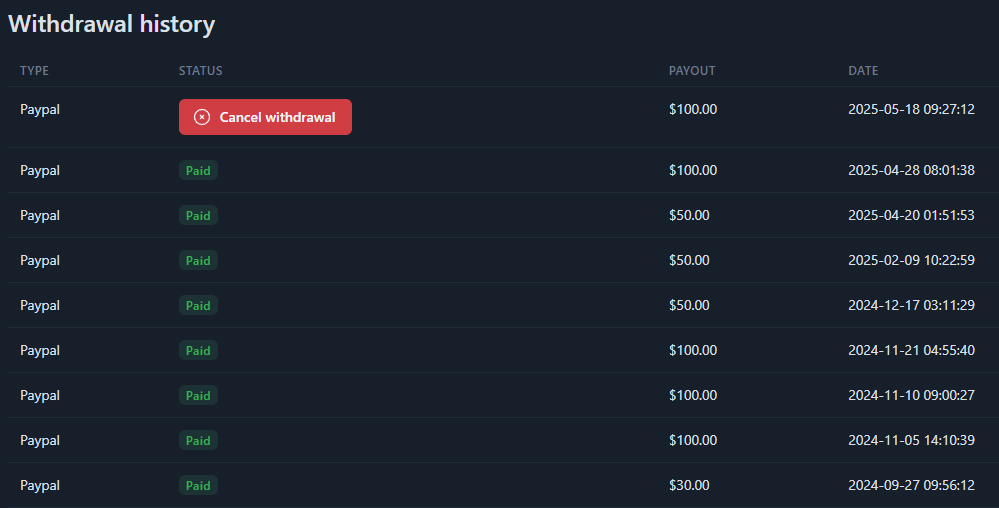
Task: Click the circled X icon in Cancel withdrawal
Action: pos(202,117)
